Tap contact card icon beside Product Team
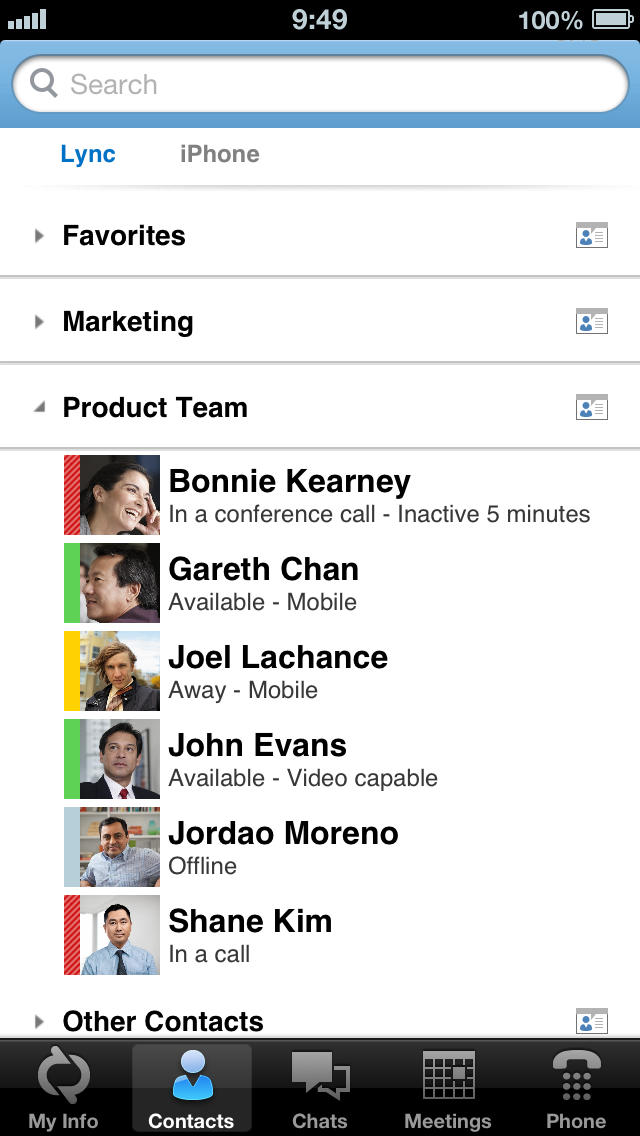640x1136 pixels. [x=592, y=408]
